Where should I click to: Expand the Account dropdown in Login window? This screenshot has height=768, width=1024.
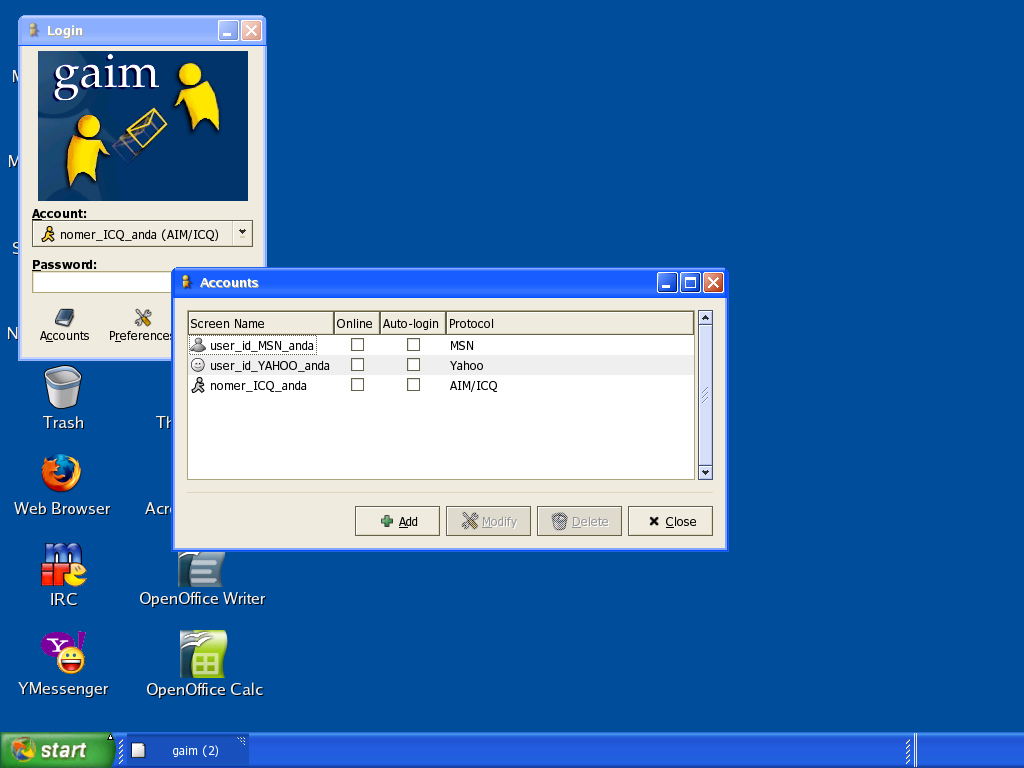coord(242,233)
